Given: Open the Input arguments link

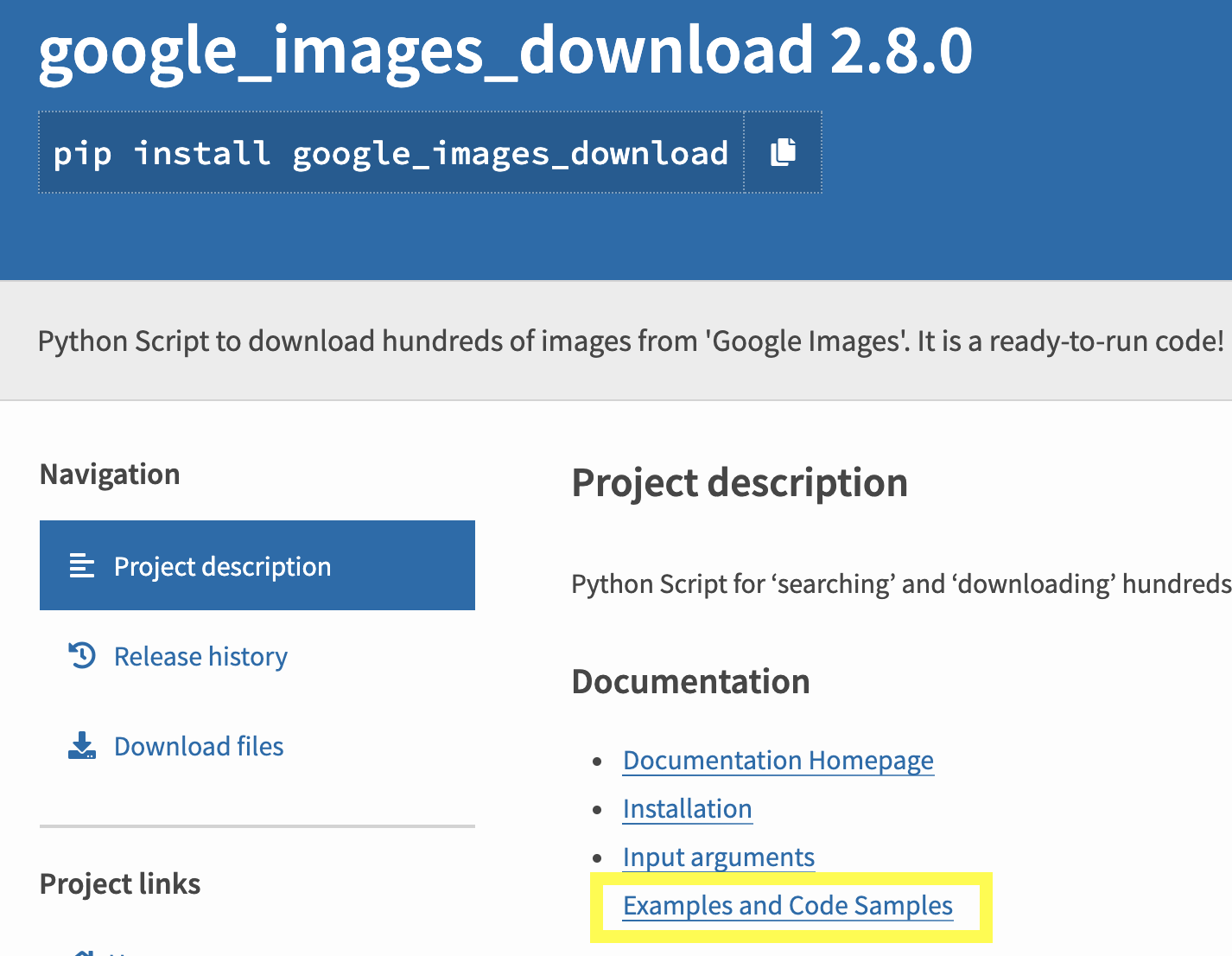Looking at the screenshot, I should [x=719, y=857].
